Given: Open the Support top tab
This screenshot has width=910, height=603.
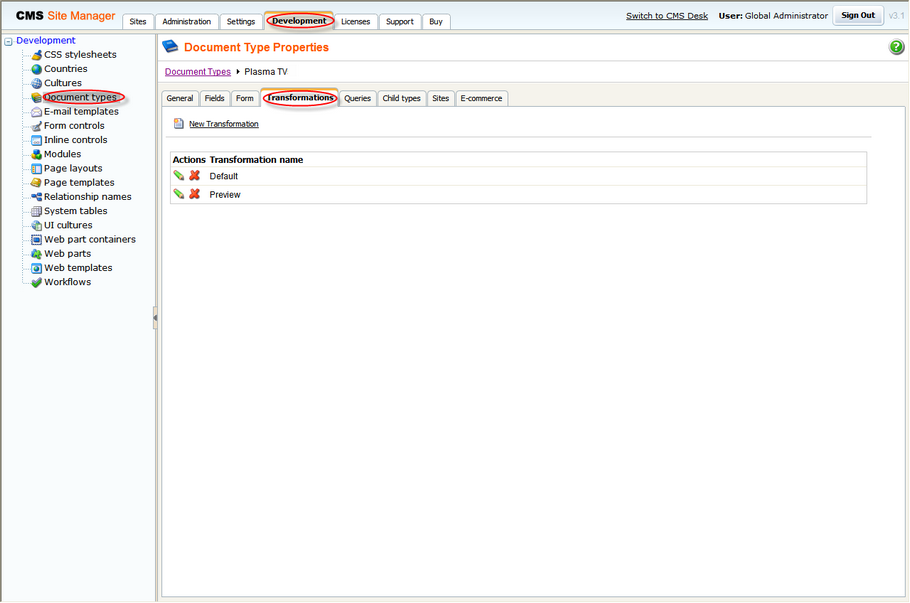Looking at the screenshot, I should [400, 21].
